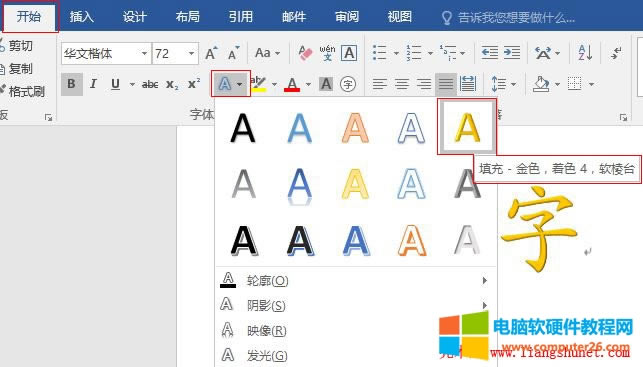This screenshot has width=643, height=367.
Task: Click the line spacing icon
Action: (x=499, y=84)
